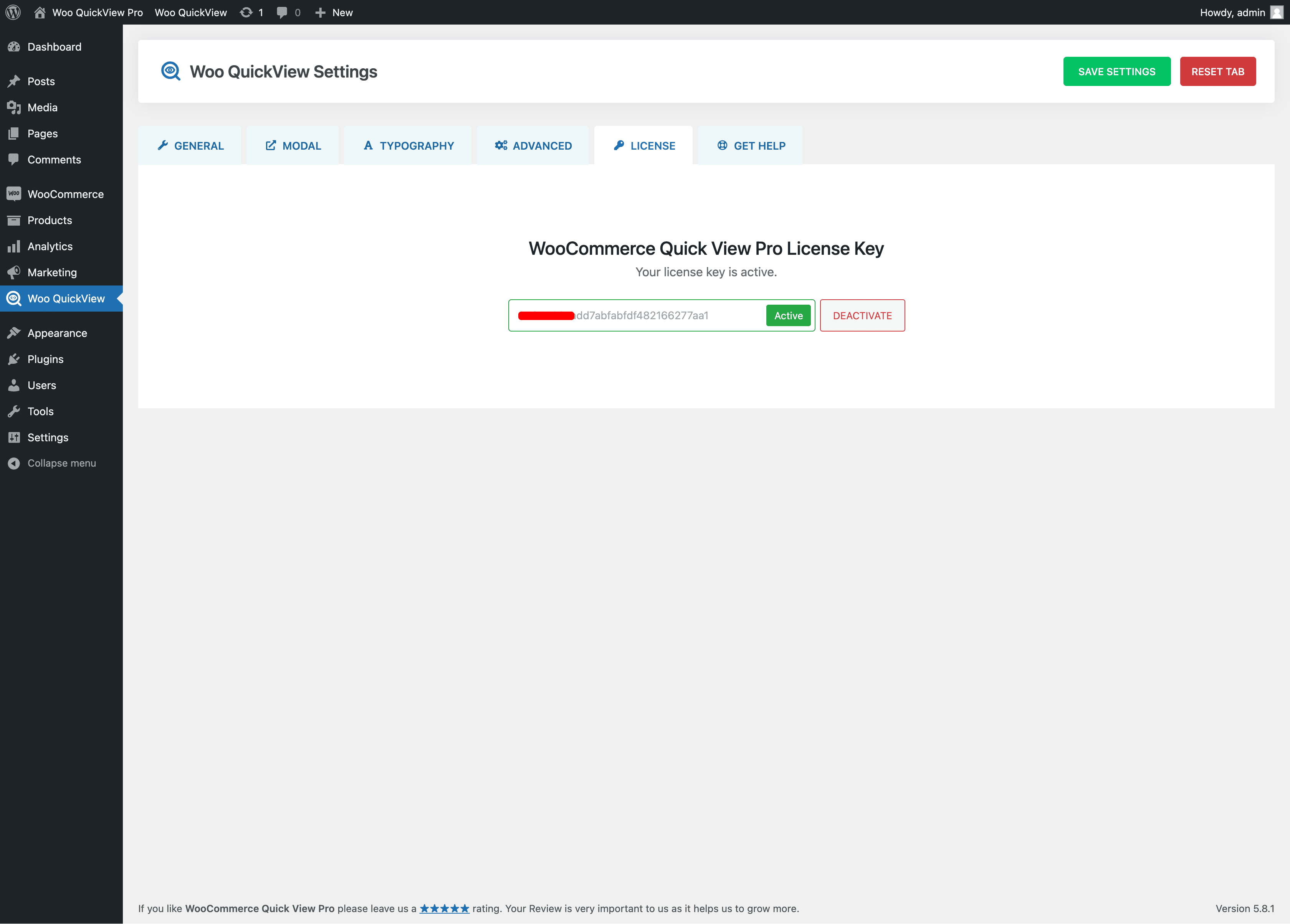This screenshot has height=924, width=1290.
Task: Click the five-star rating link
Action: pyautogui.click(x=444, y=908)
